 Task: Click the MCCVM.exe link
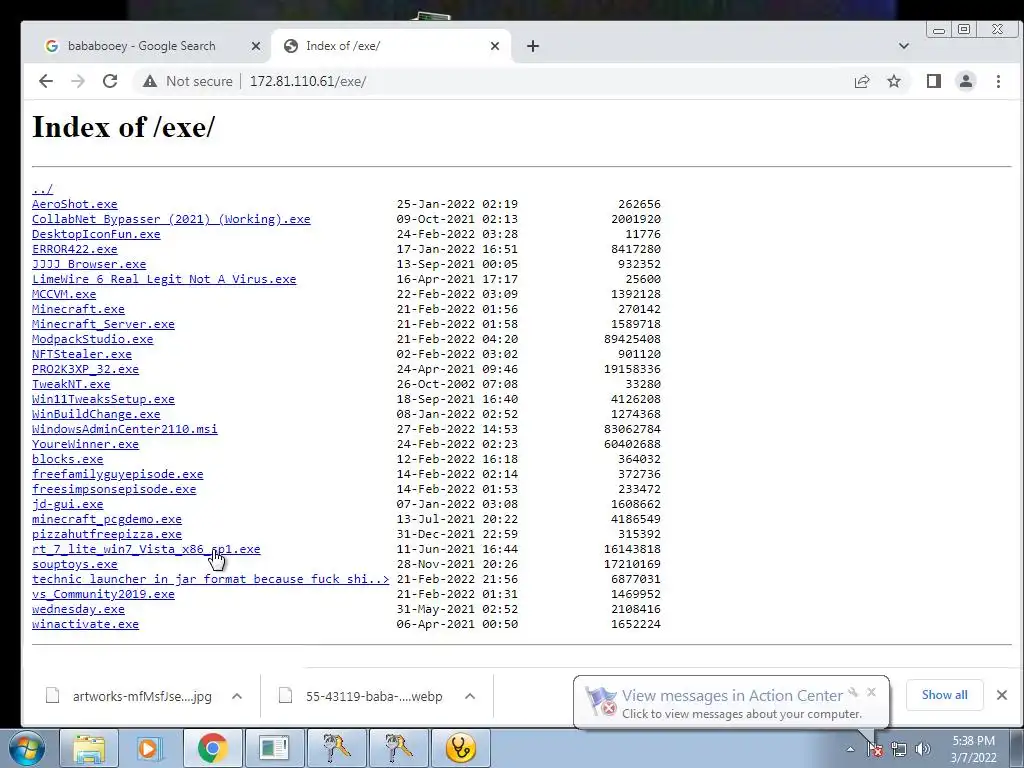click(x=64, y=295)
